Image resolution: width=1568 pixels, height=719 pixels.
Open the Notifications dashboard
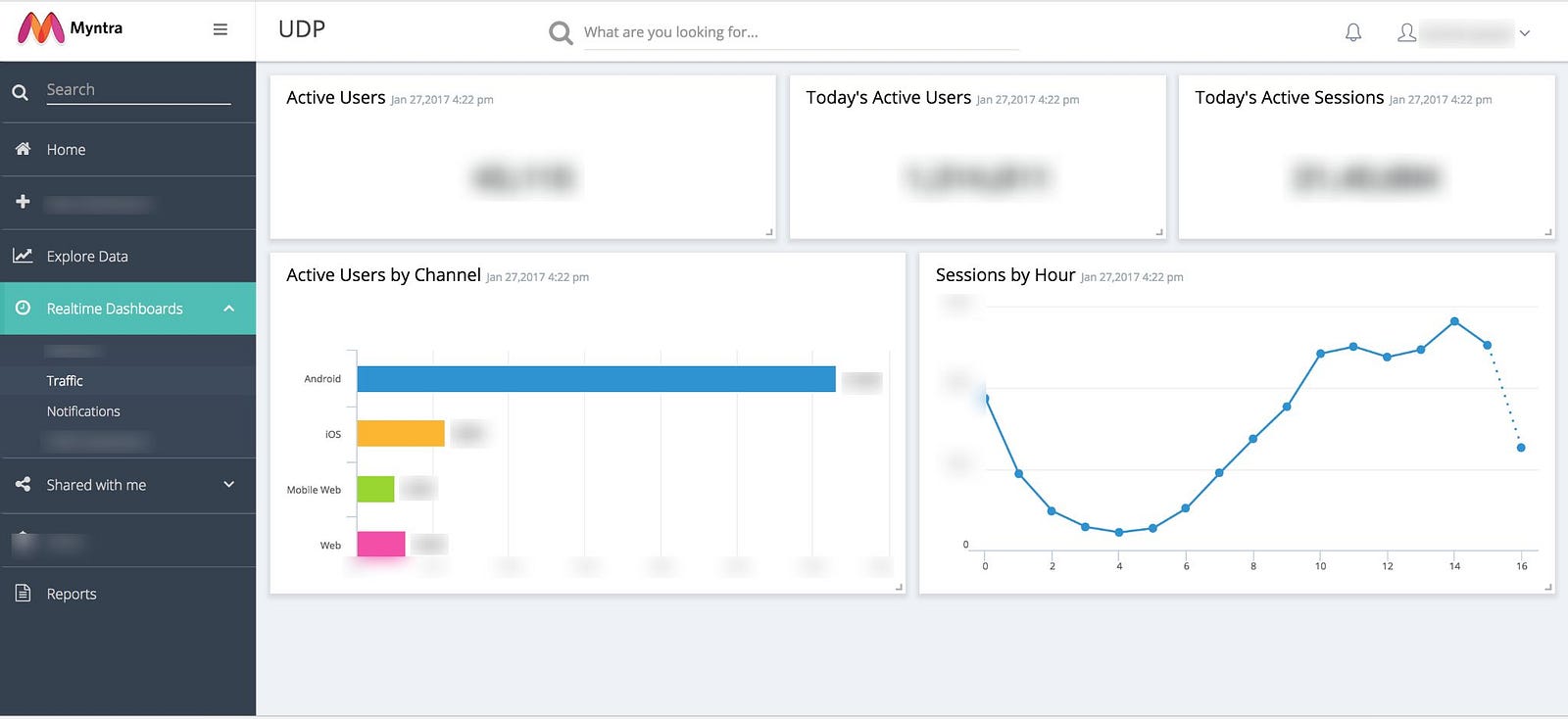83,411
